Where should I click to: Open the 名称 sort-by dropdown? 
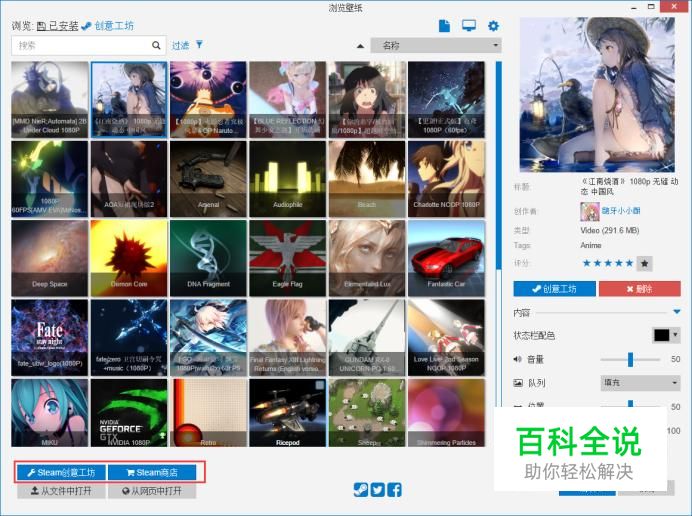point(436,45)
